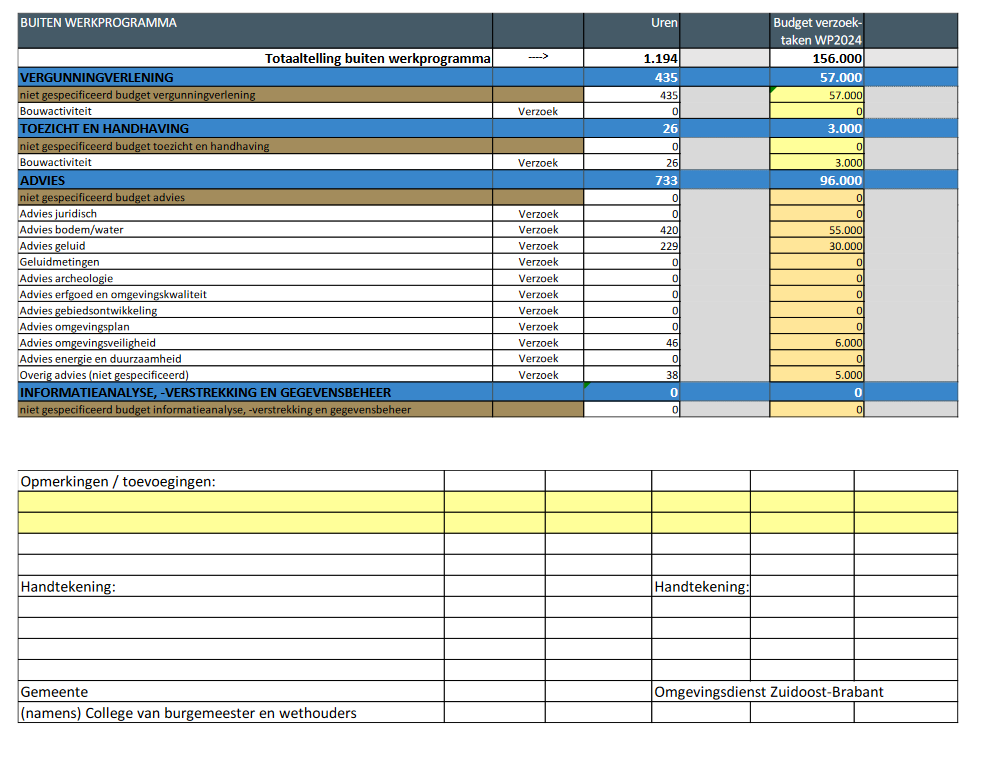Select the "Advies omgevingsveiligheid" row label

pos(88,343)
